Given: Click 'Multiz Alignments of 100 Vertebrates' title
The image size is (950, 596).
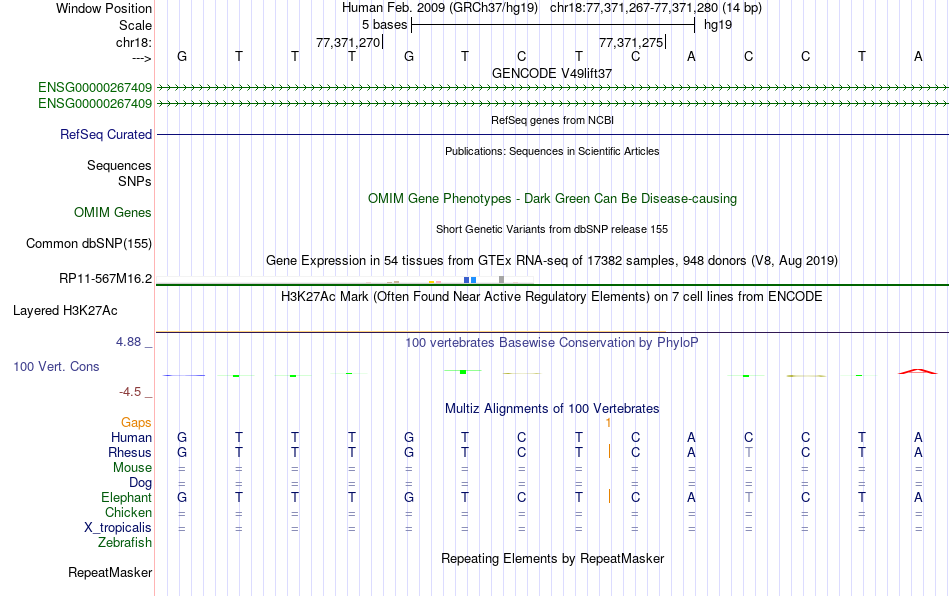Looking at the screenshot, I should click(x=552, y=408).
